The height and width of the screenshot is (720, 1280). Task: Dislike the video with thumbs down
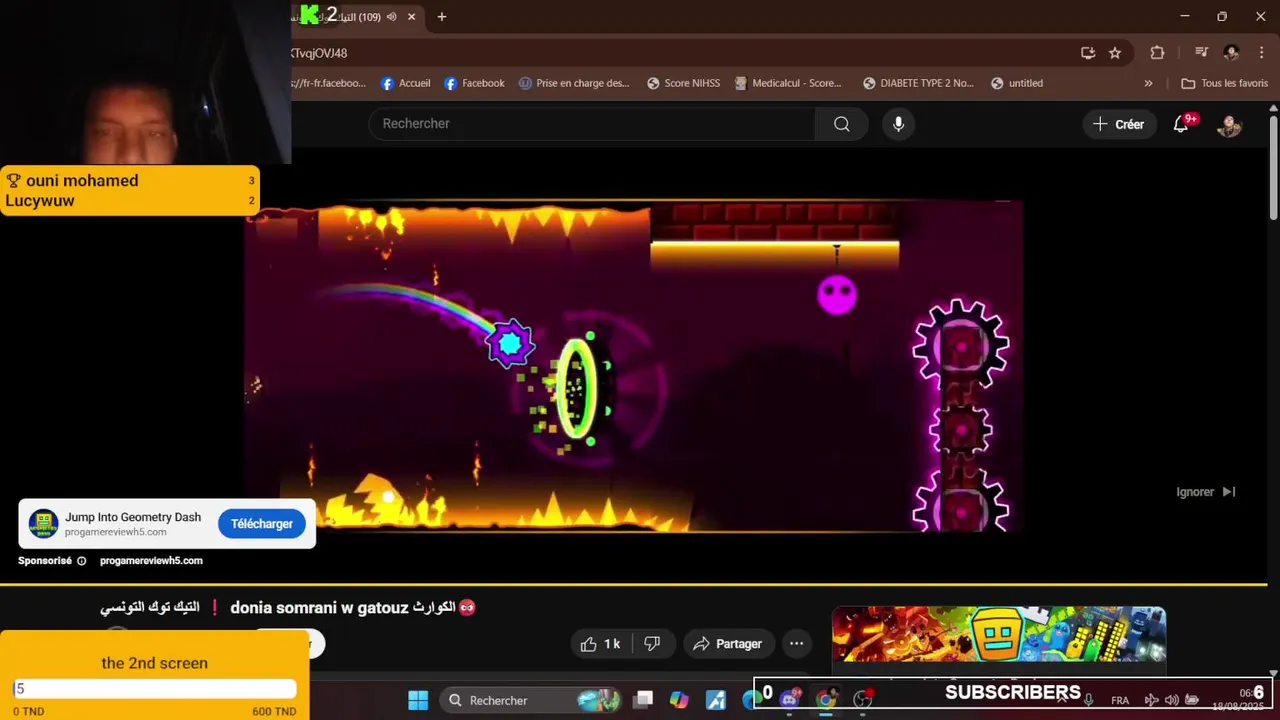[x=652, y=644]
